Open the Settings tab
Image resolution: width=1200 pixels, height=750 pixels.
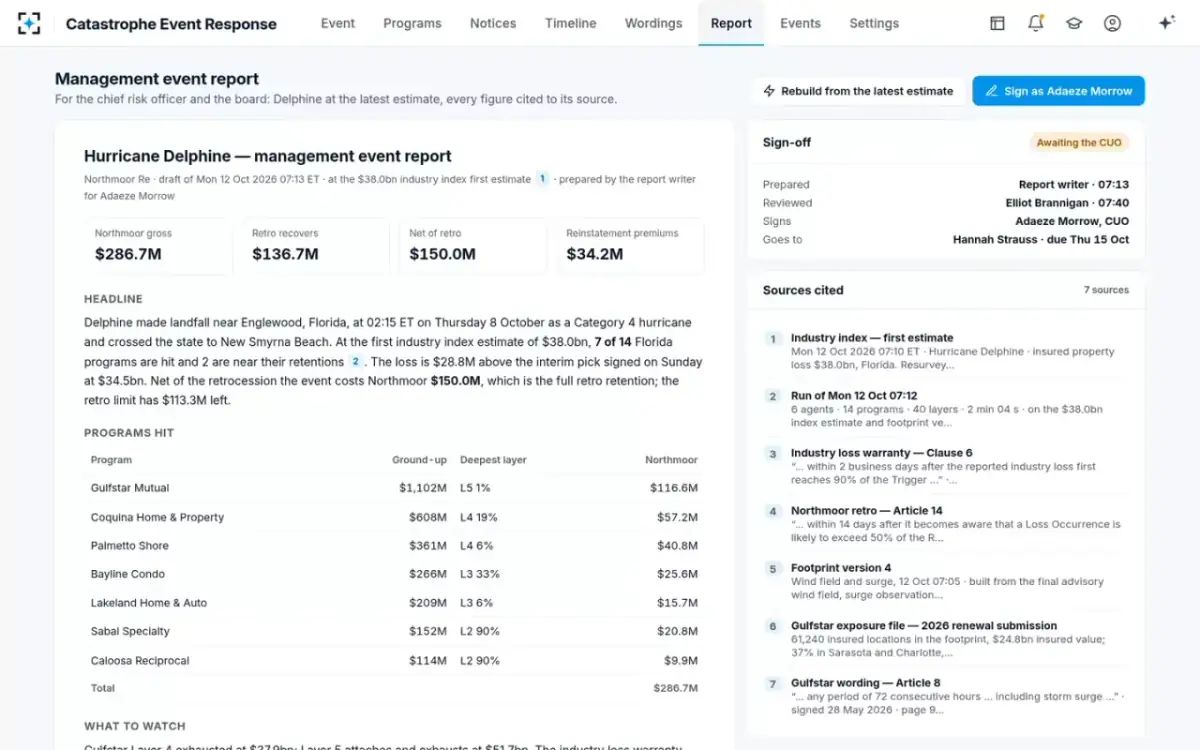tap(874, 23)
